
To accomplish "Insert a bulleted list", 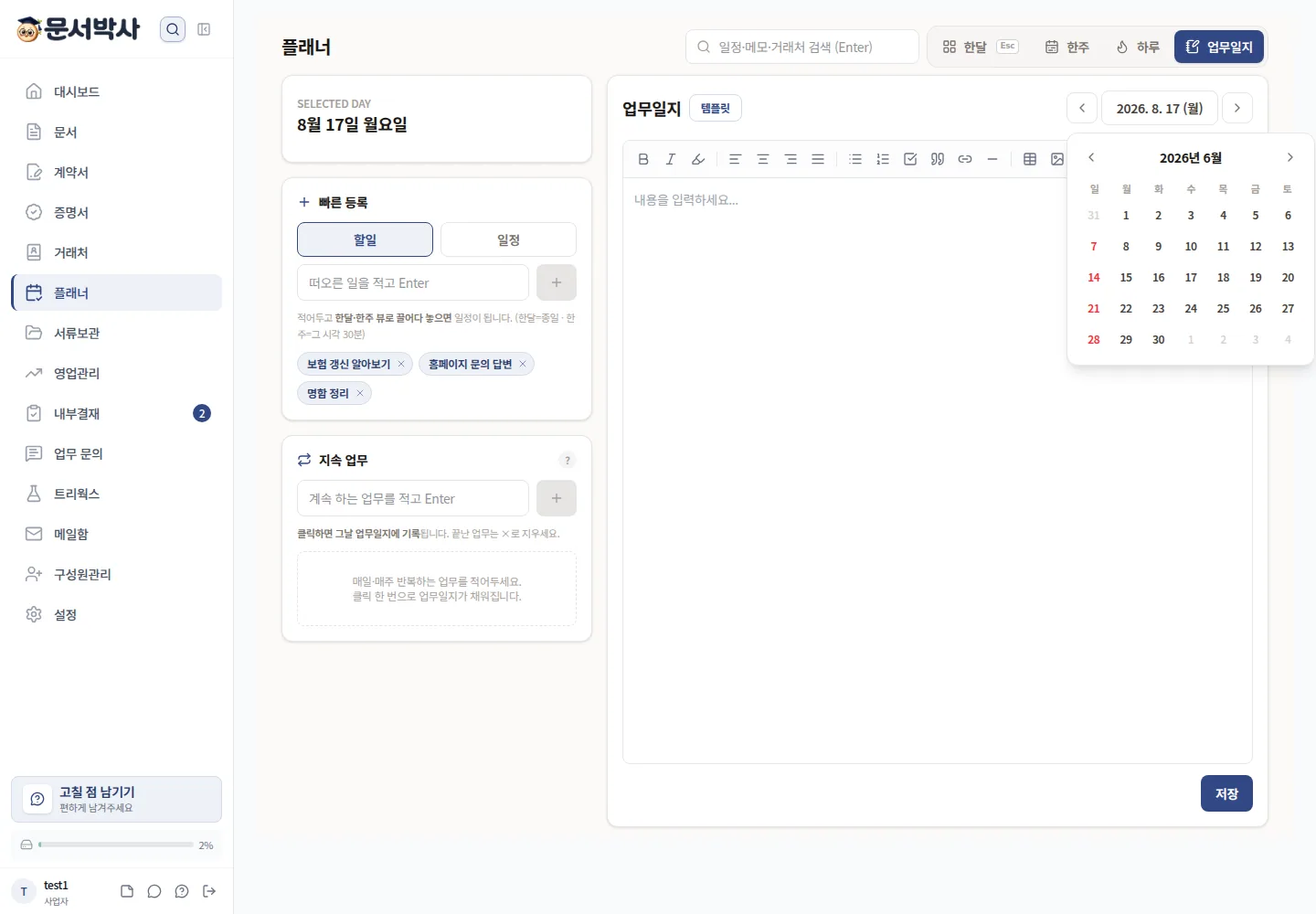I will pyautogui.click(x=855, y=159).
